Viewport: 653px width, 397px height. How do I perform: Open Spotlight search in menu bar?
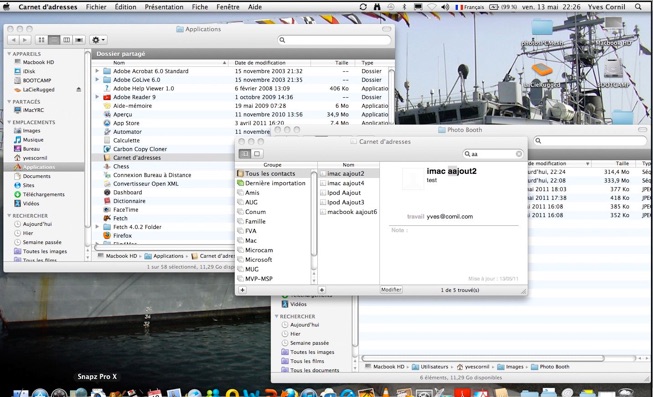click(x=638, y=7)
